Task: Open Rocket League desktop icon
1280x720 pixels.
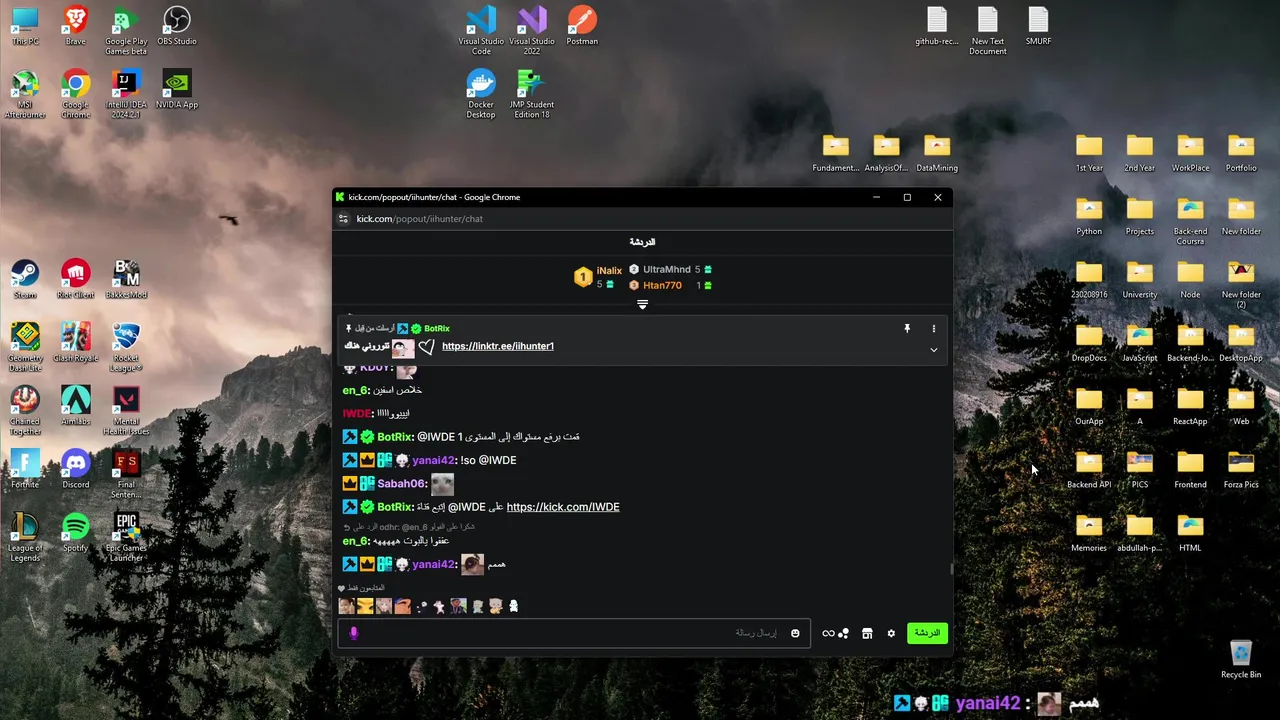Action: (126, 347)
